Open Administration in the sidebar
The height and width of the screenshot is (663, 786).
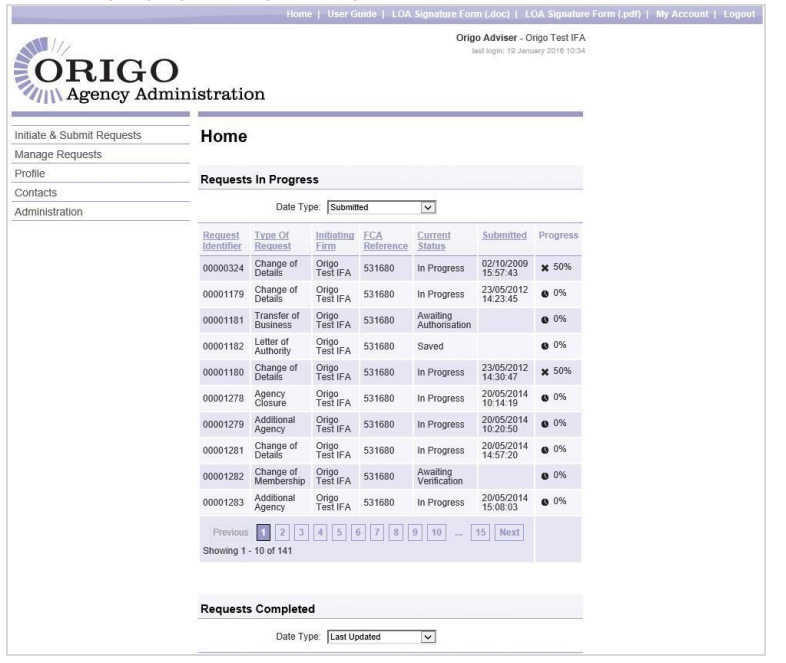pos(48,211)
